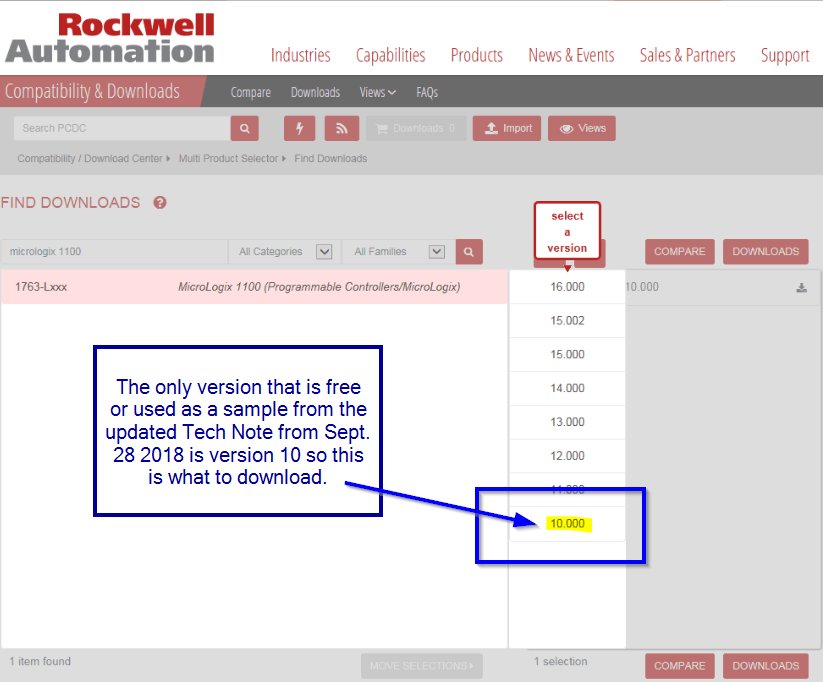Open News & Events navigation menu
This screenshot has width=823, height=682.
pyautogui.click(x=571, y=55)
